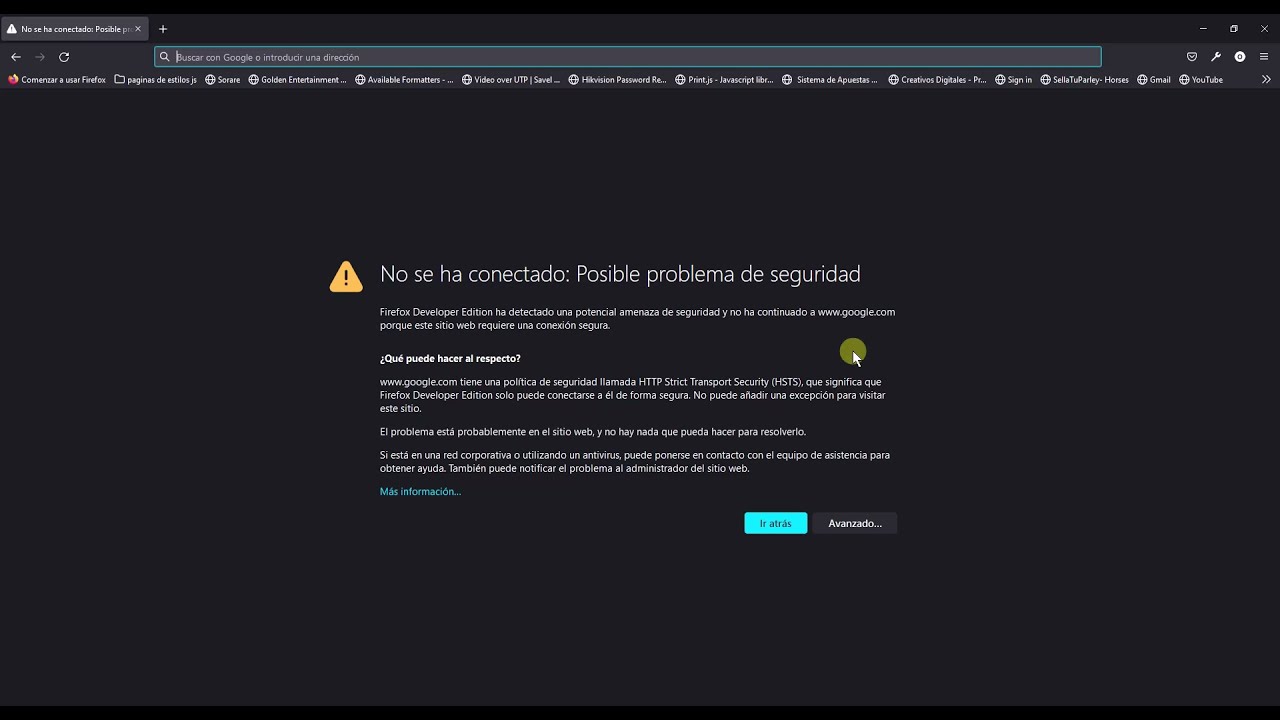Open the Firefox account icon
The image size is (1280, 720).
pos(1240,57)
